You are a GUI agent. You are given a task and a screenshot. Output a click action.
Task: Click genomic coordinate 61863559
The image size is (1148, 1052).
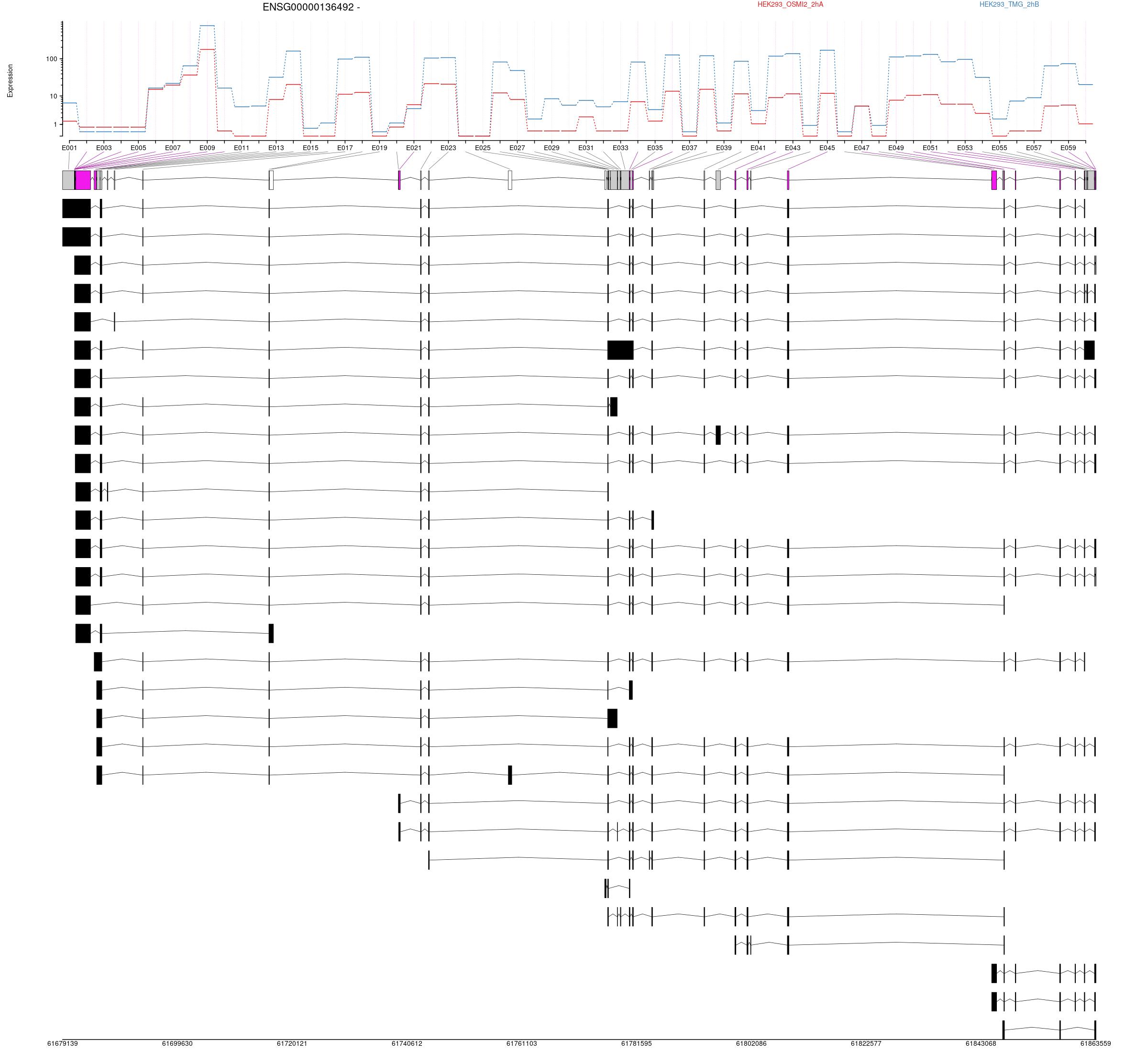point(1095,1043)
